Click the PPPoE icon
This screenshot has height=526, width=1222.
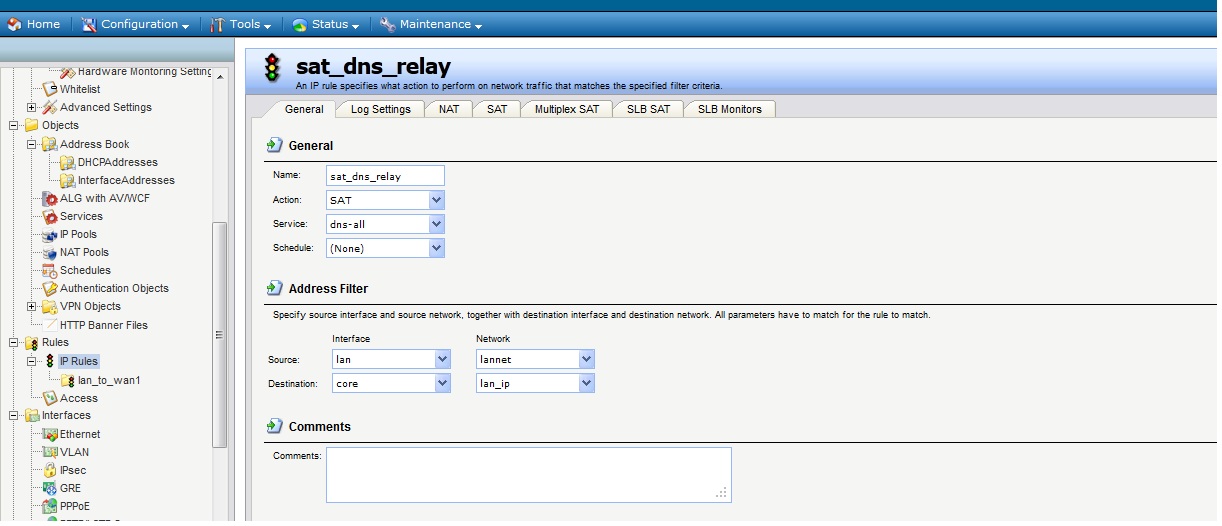pos(50,506)
